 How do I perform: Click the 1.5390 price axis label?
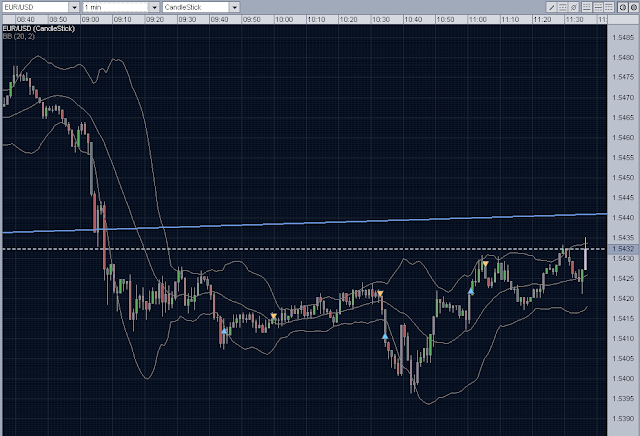pyautogui.click(x=623, y=418)
